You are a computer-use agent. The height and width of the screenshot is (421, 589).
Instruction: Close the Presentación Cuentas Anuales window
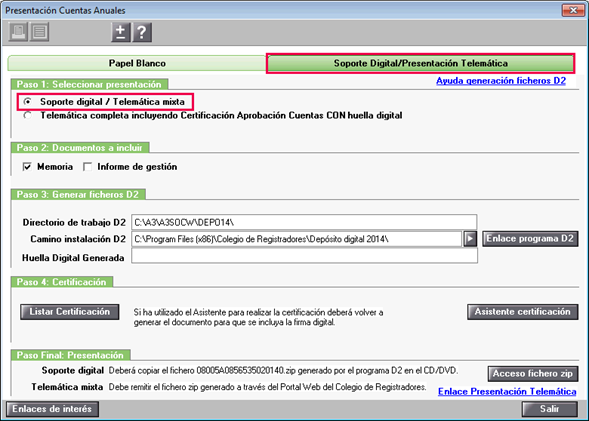click(573, 10)
